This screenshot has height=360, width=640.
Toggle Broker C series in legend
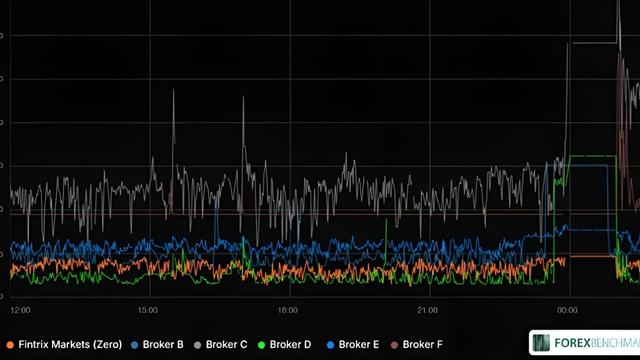click(x=221, y=344)
